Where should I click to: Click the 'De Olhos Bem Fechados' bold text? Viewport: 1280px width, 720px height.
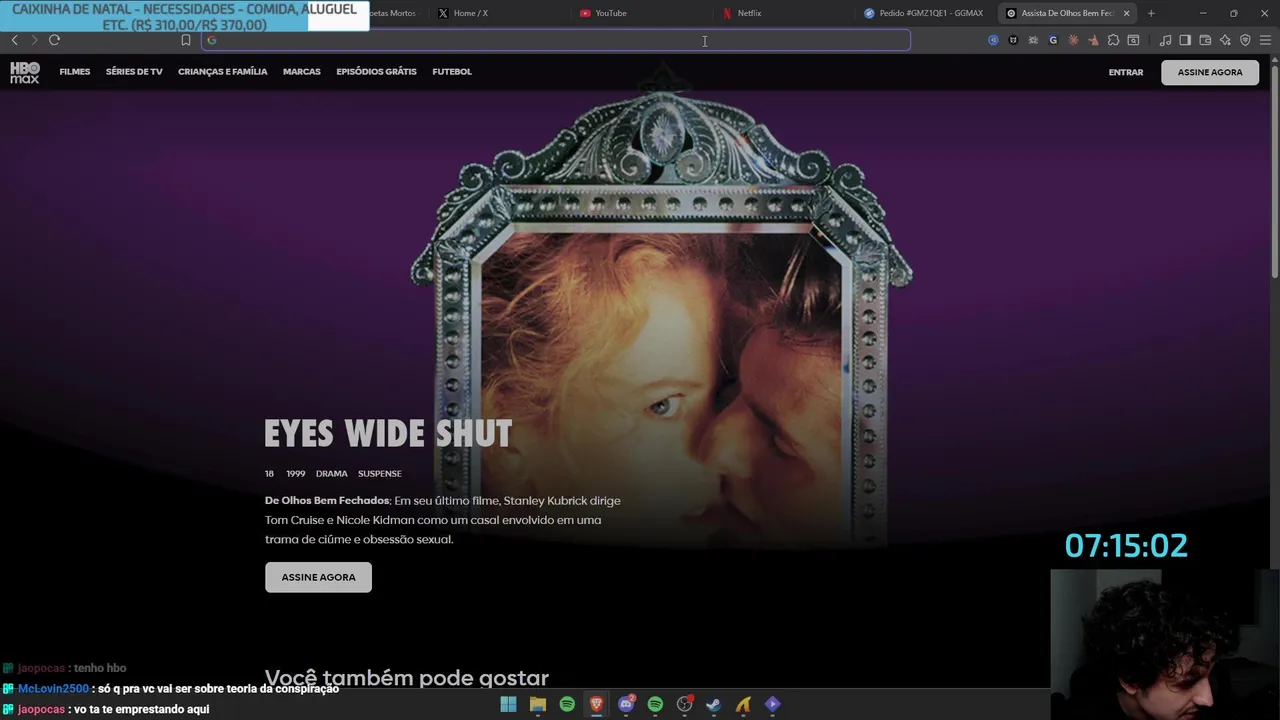[327, 500]
